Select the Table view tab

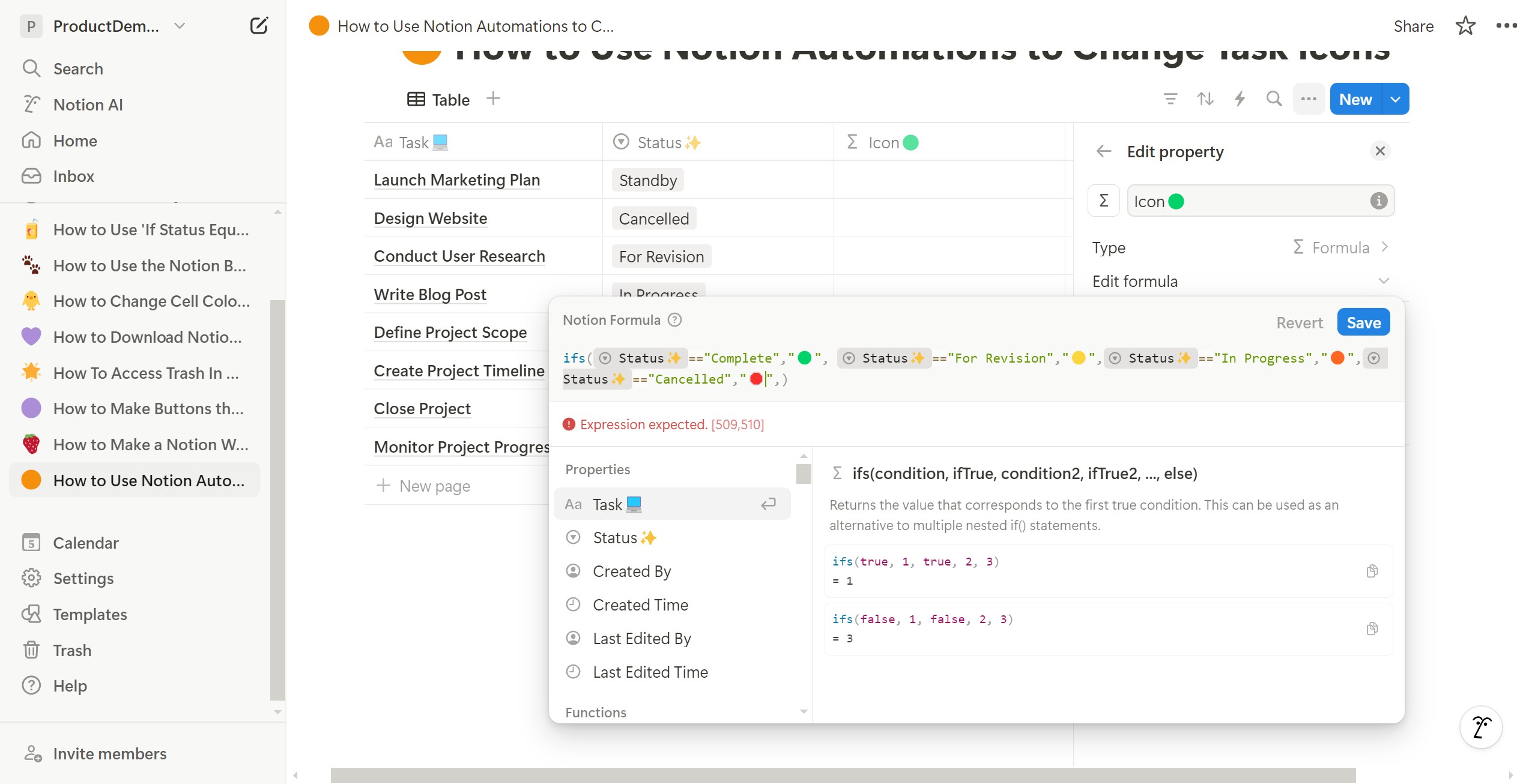click(438, 100)
